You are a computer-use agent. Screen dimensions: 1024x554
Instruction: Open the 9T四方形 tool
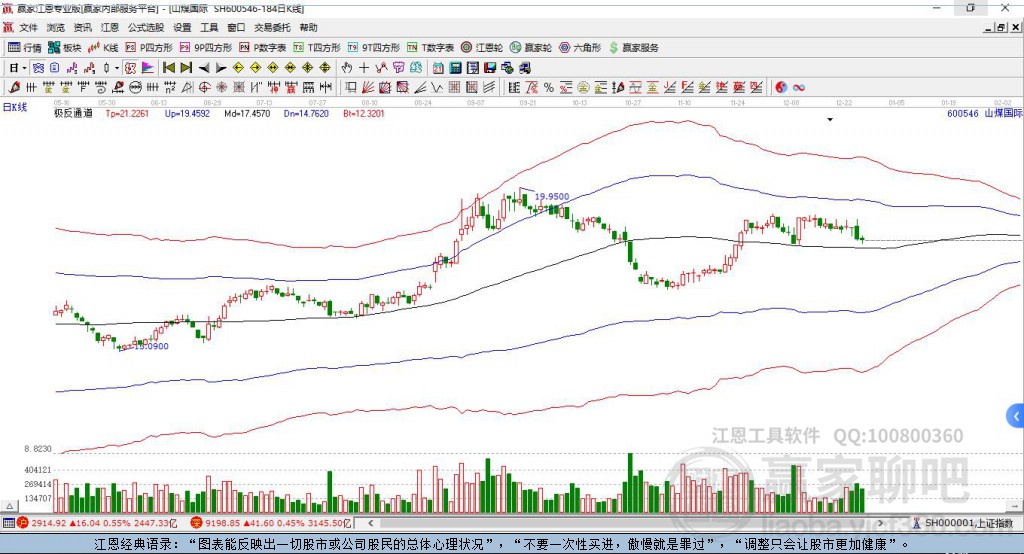[374, 48]
